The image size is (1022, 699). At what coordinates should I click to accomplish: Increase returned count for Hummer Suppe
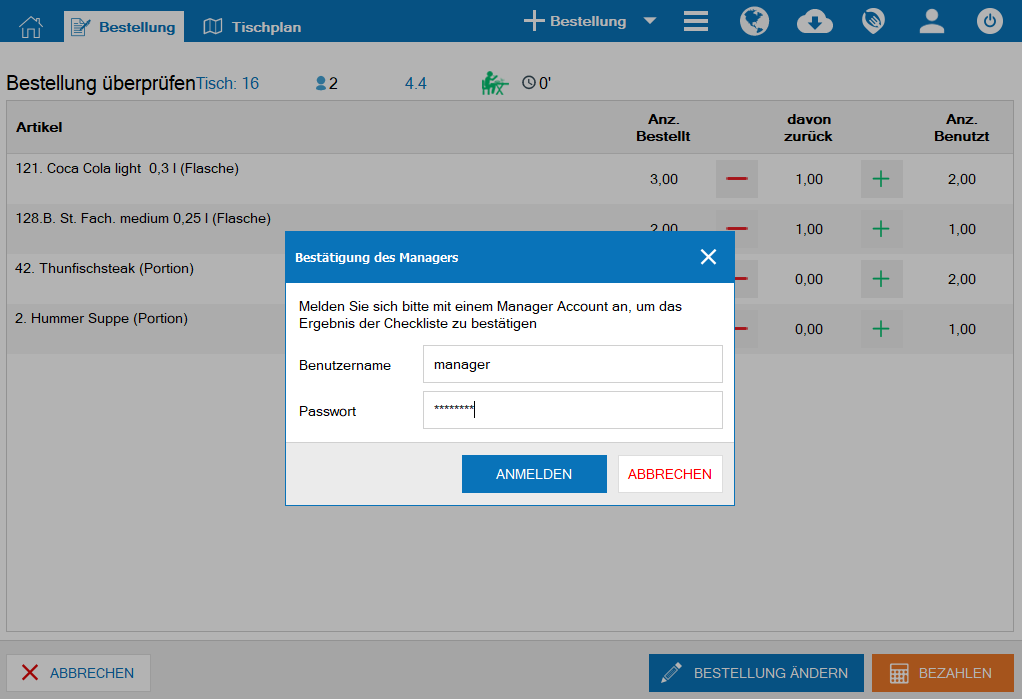click(881, 329)
